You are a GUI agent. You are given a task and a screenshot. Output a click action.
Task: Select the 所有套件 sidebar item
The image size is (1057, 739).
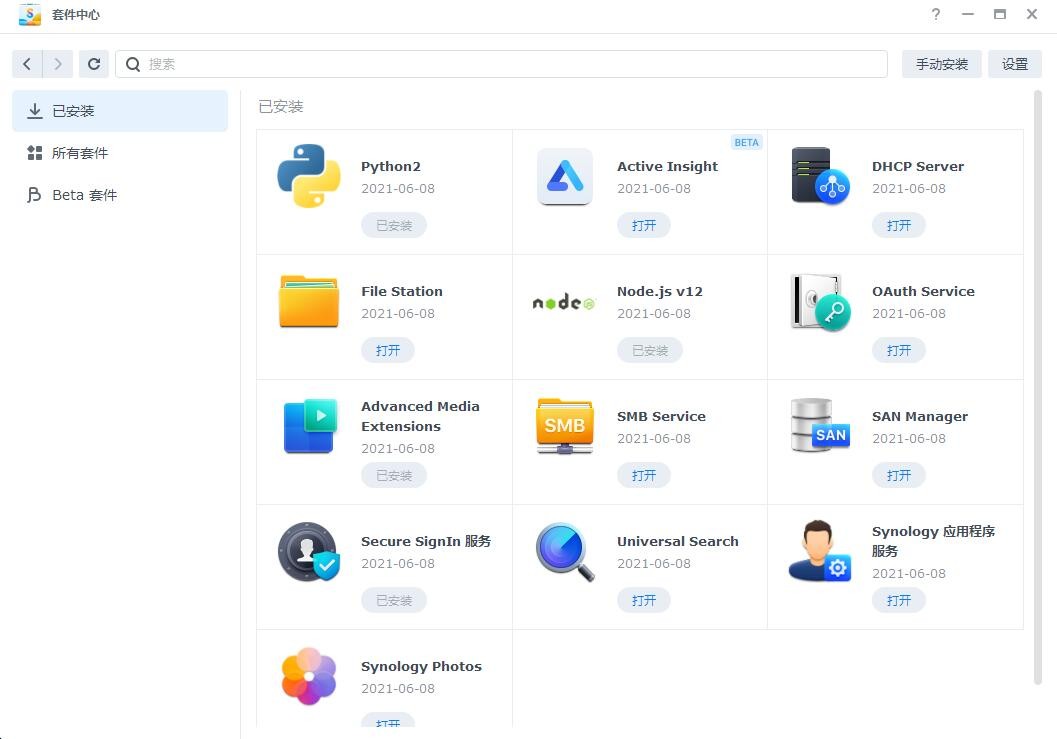[80, 153]
